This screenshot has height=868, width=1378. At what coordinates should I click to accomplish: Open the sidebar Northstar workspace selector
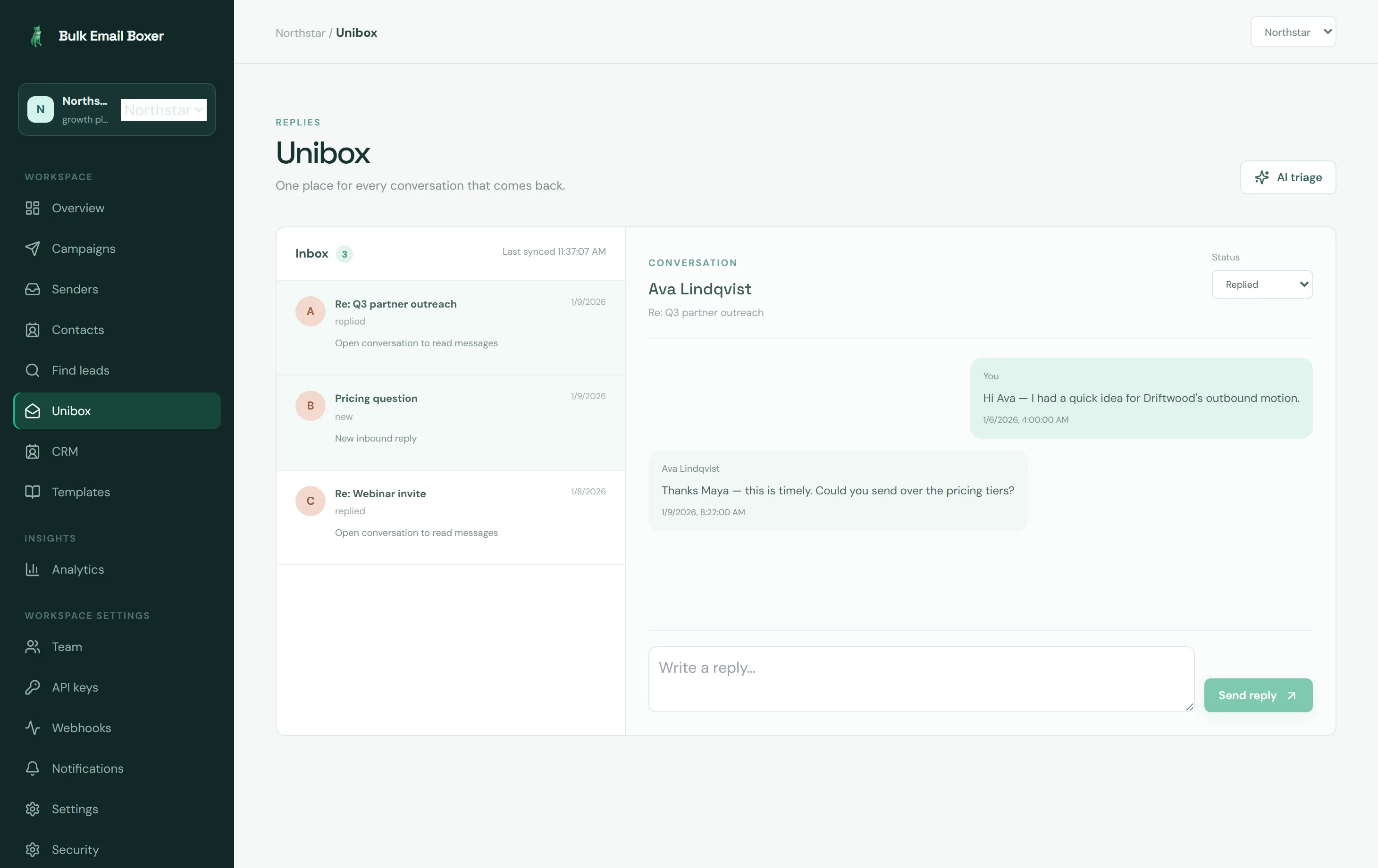[164, 110]
